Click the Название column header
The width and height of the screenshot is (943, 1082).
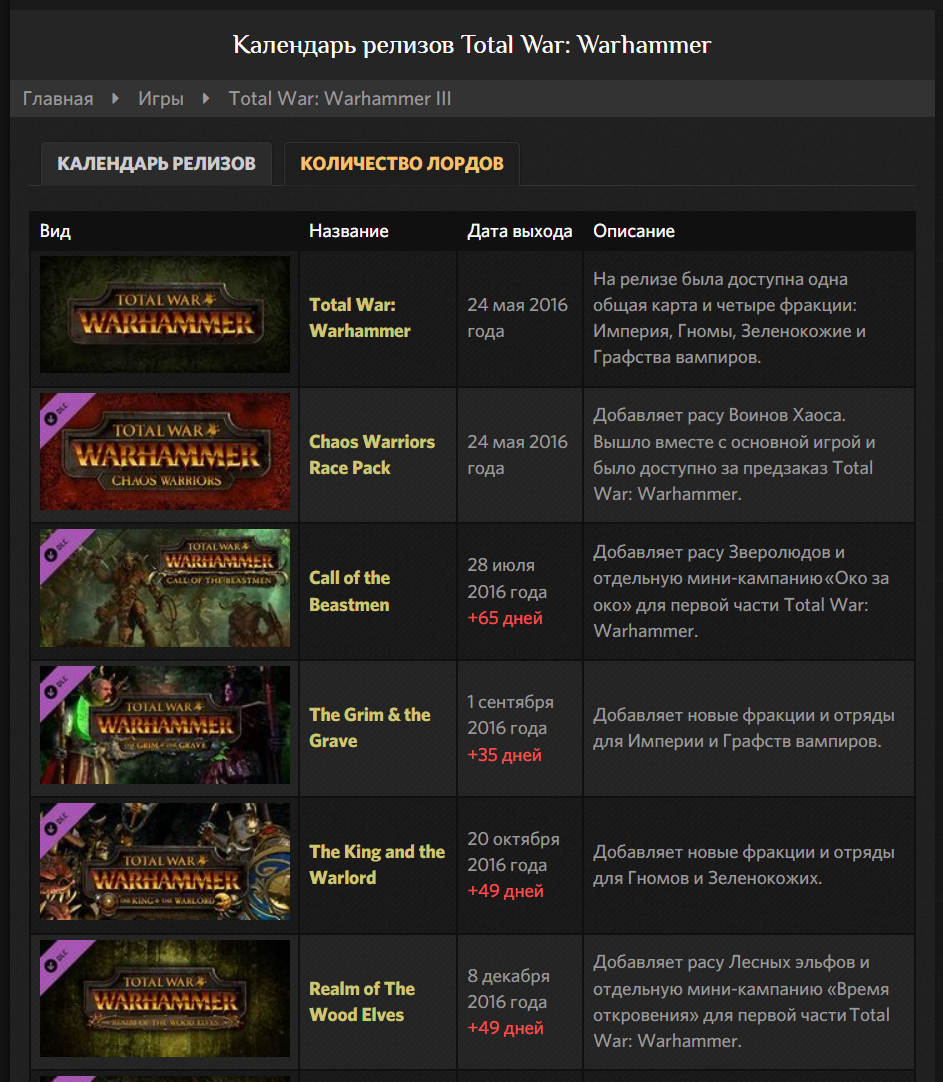[x=348, y=231]
